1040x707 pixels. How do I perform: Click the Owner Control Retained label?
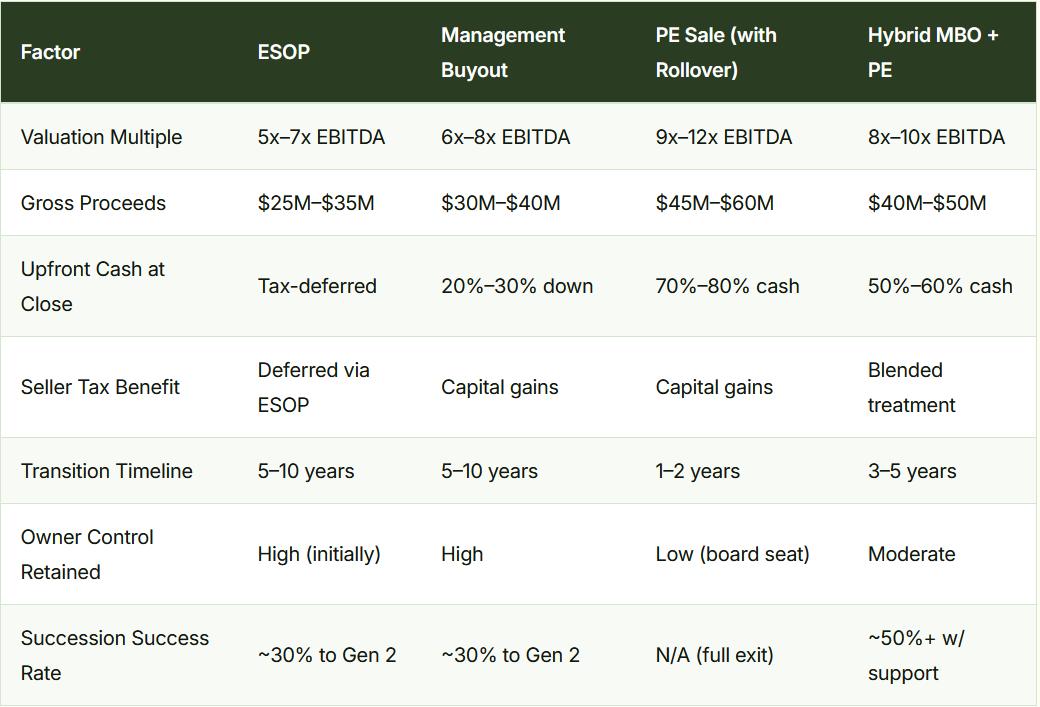pyautogui.click(x=87, y=554)
